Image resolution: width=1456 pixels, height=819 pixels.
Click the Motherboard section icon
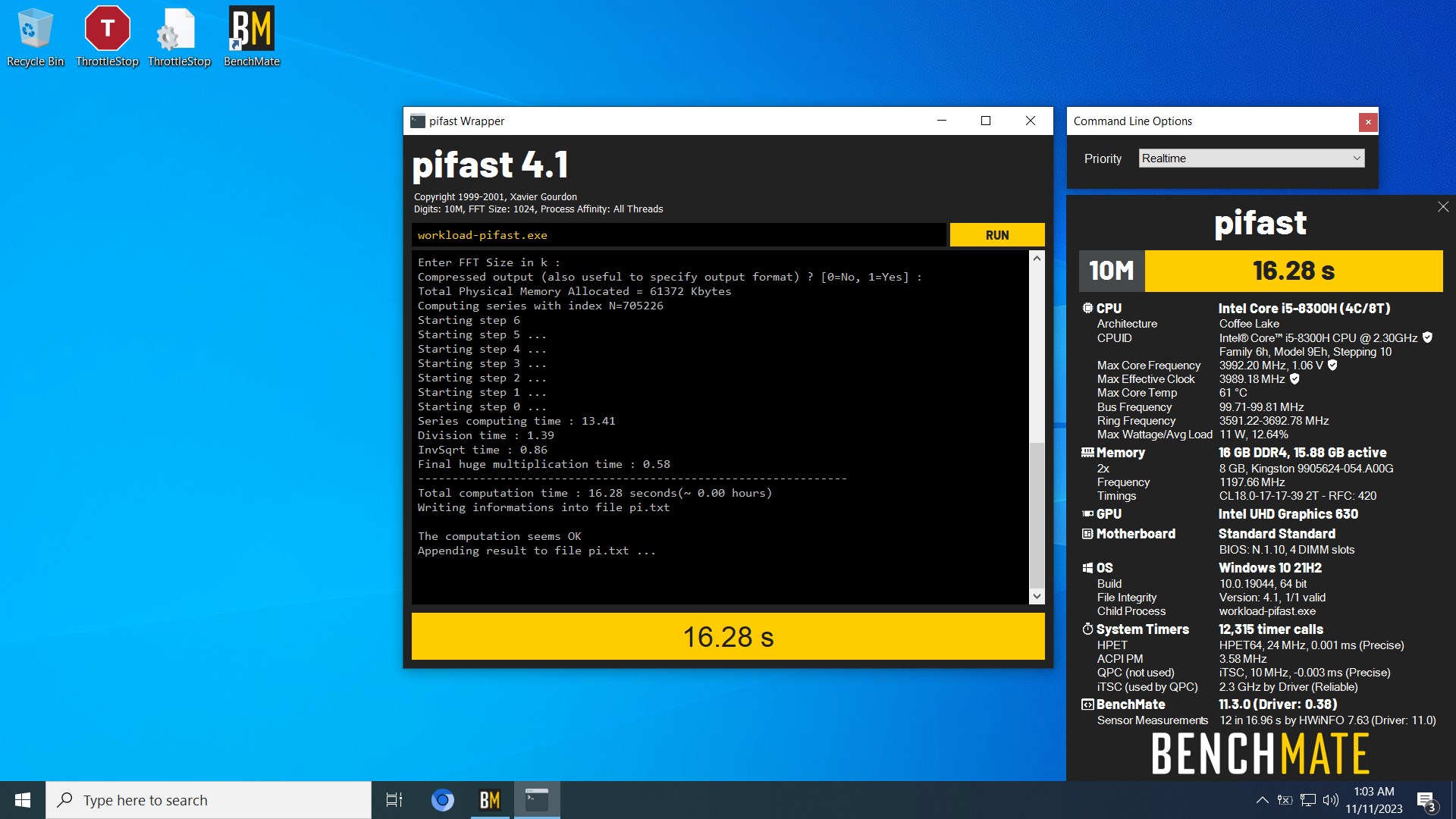click(1087, 534)
